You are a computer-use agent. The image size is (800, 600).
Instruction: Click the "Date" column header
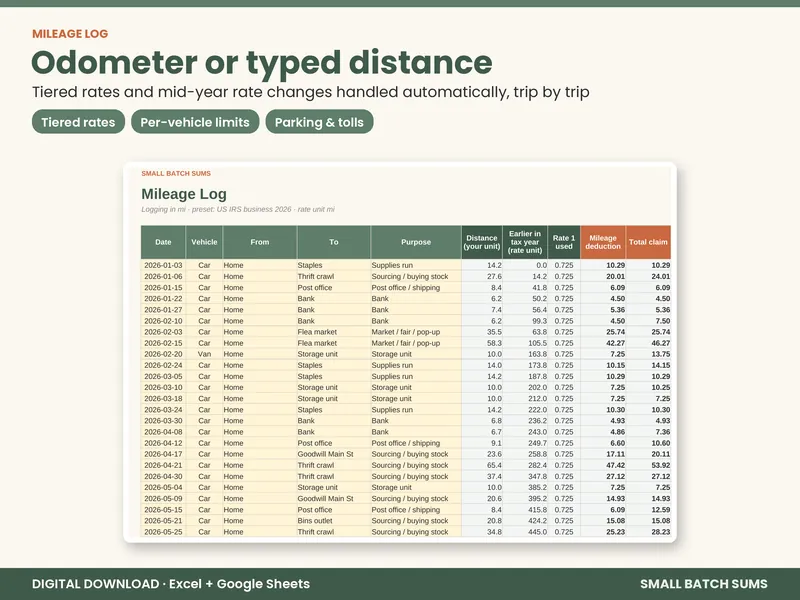pos(163,242)
